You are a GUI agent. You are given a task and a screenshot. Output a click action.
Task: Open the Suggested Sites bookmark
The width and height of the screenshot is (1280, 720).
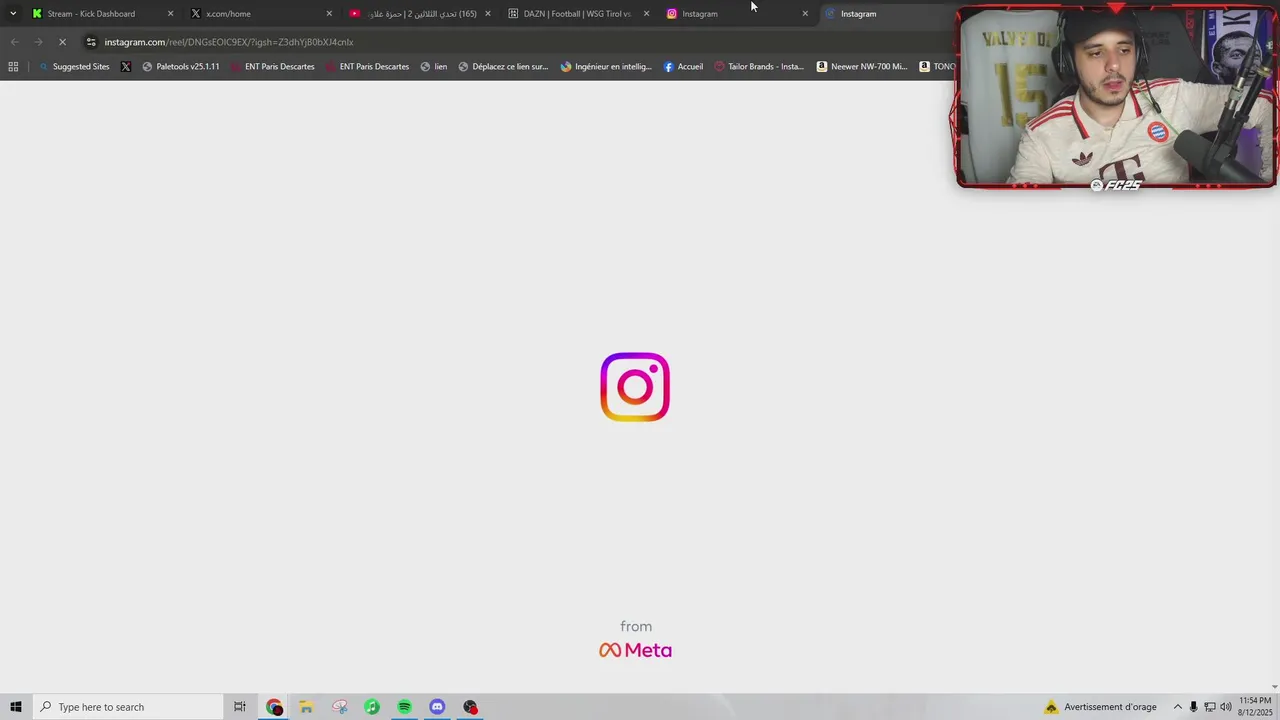74,67
